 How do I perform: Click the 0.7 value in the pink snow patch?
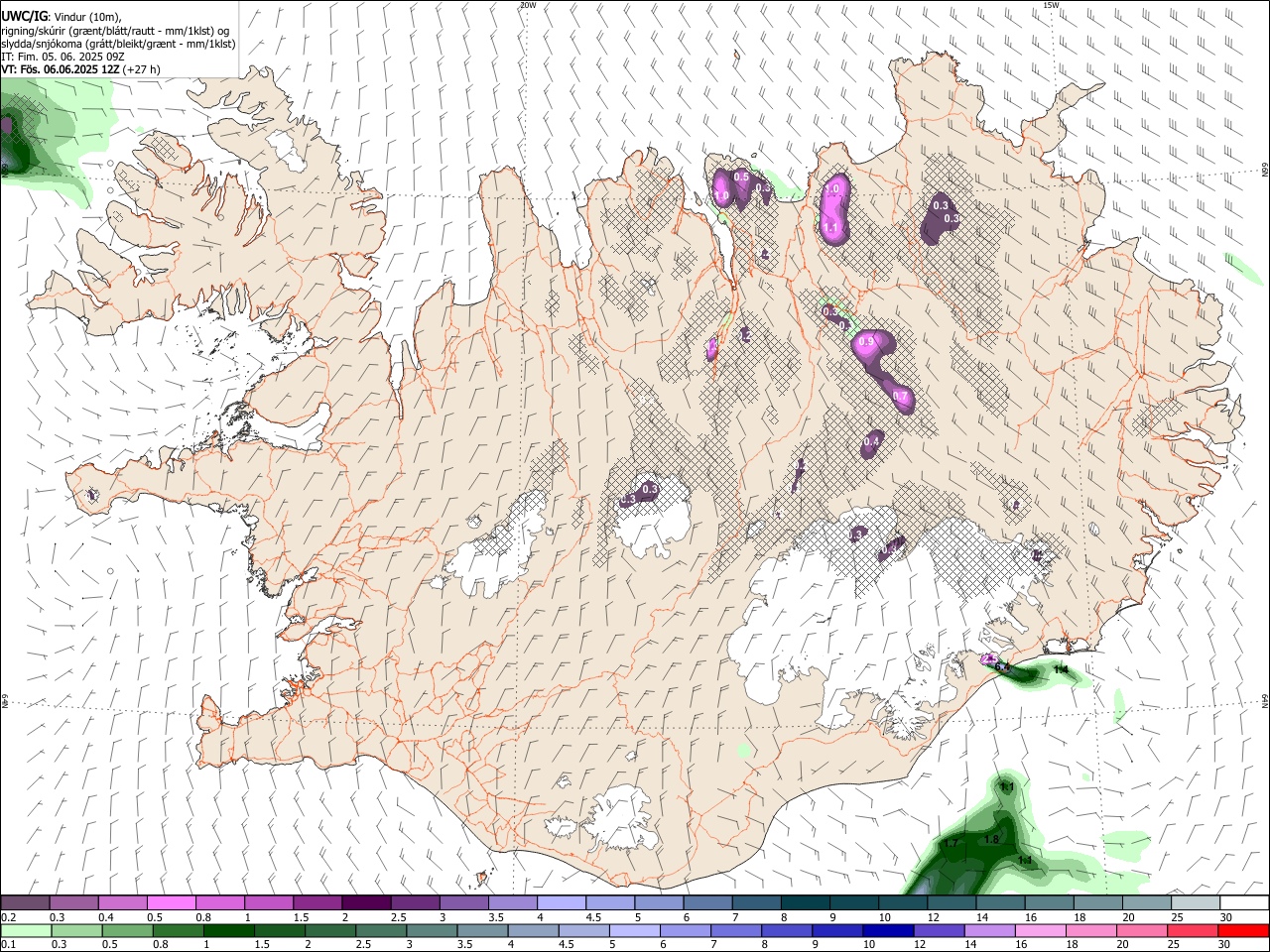pyautogui.click(x=900, y=396)
